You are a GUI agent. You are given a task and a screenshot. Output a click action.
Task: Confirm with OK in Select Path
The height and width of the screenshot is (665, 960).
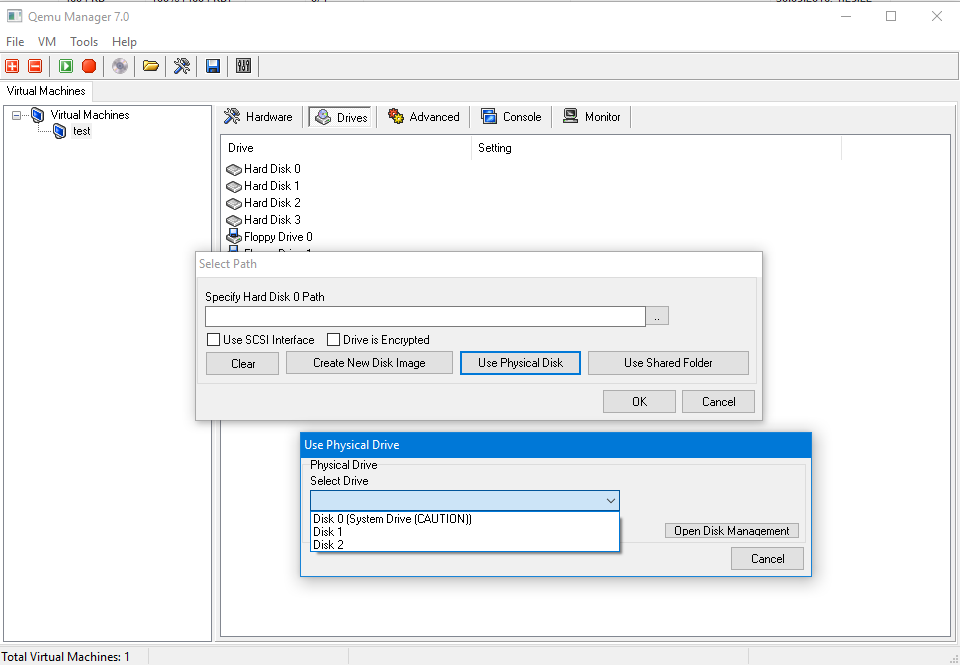tap(639, 402)
